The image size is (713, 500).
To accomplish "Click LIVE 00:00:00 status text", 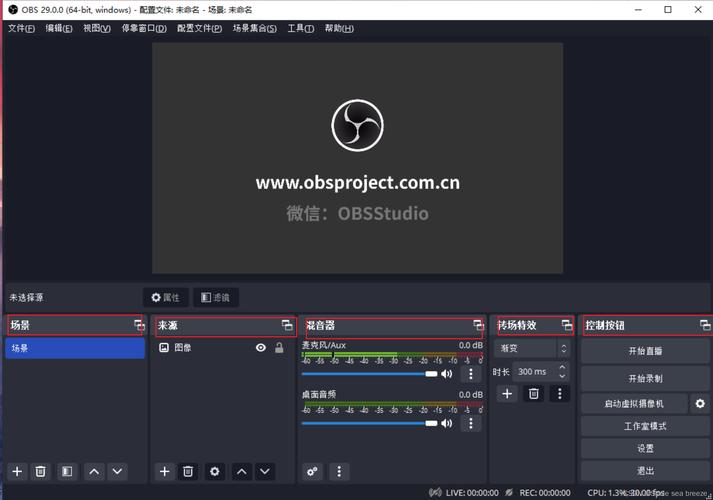I will coord(472,493).
